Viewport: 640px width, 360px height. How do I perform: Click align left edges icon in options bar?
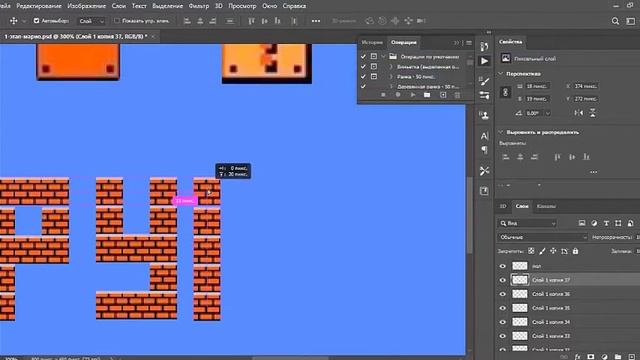(x=187, y=21)
